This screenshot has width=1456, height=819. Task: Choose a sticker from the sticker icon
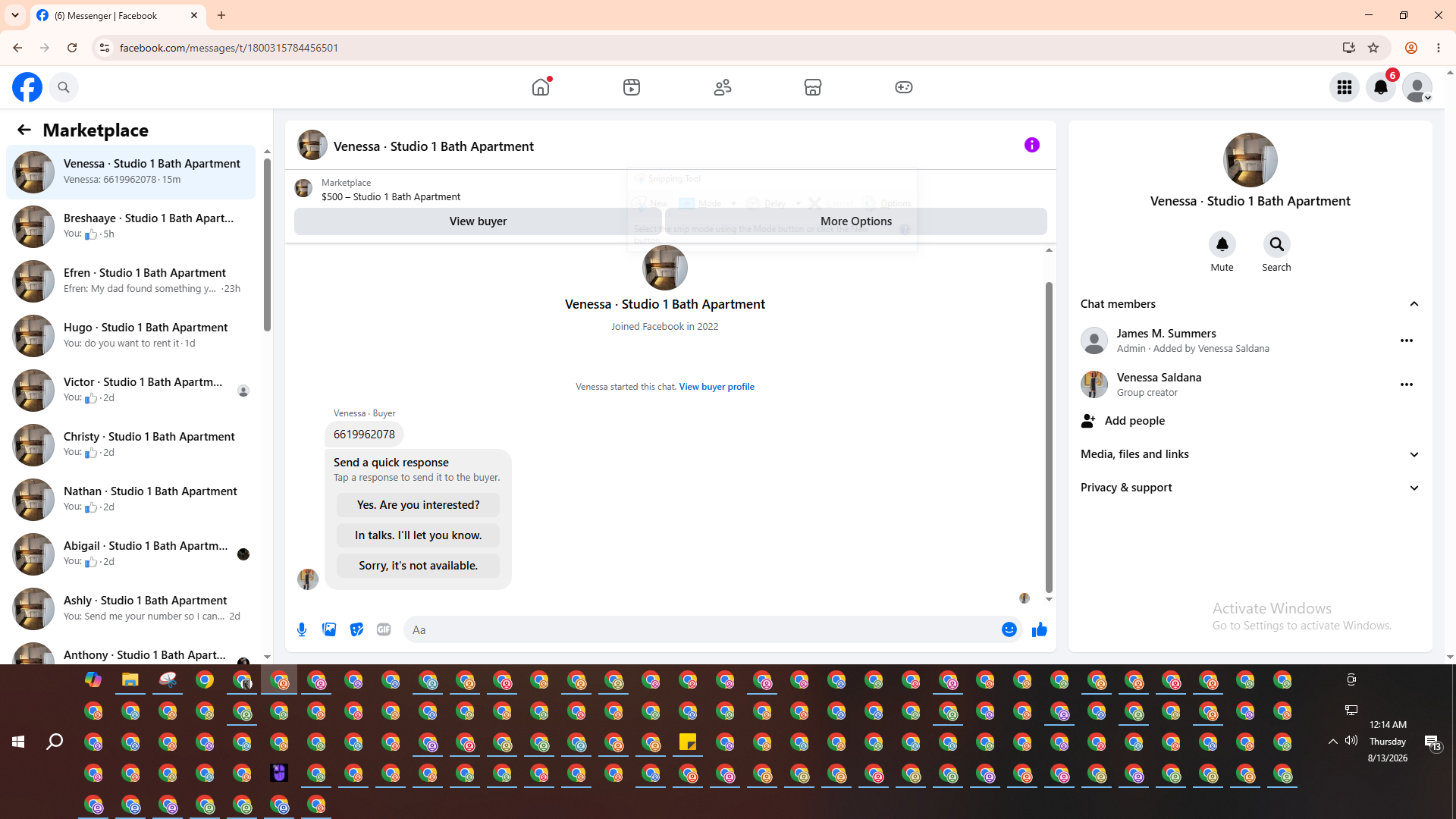click(356, 629)
